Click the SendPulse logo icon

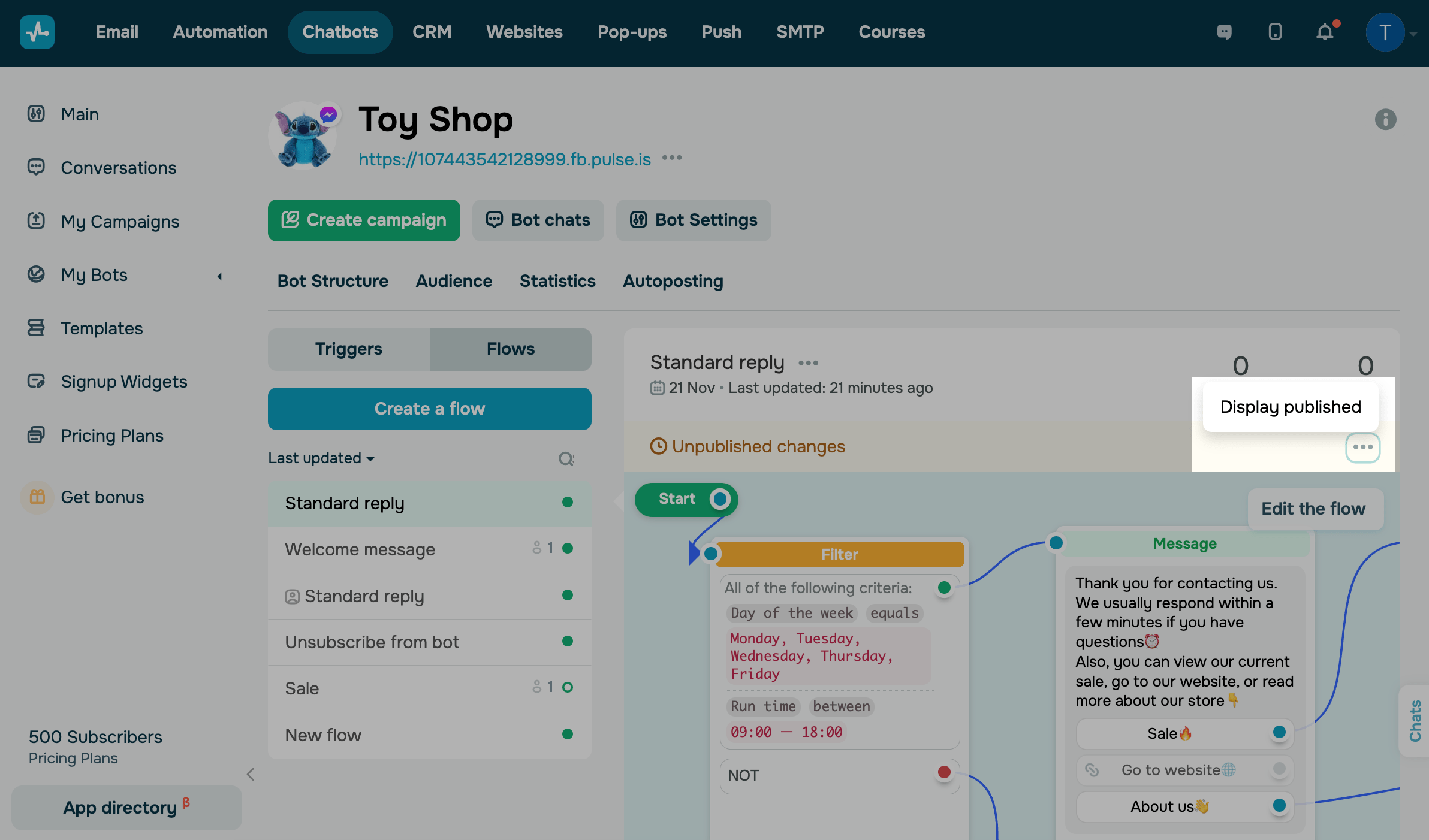37,32
